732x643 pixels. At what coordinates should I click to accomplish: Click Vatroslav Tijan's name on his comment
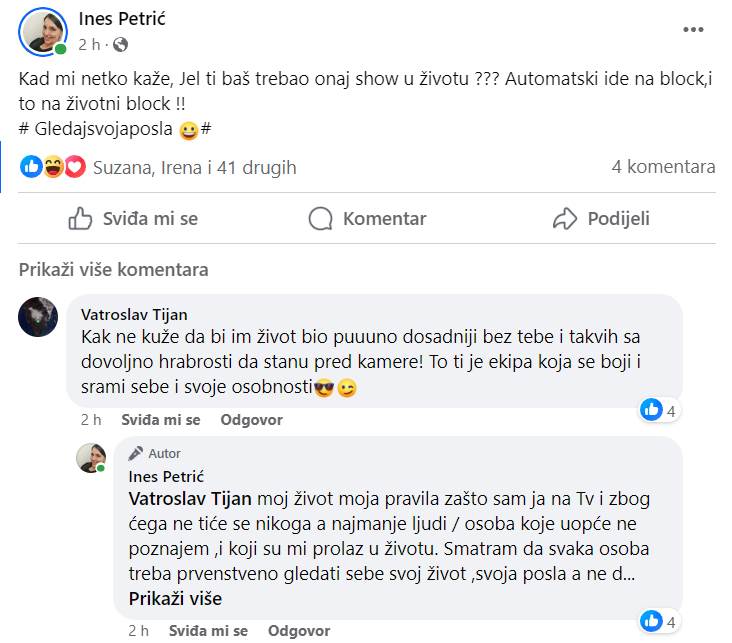point(133,314)
